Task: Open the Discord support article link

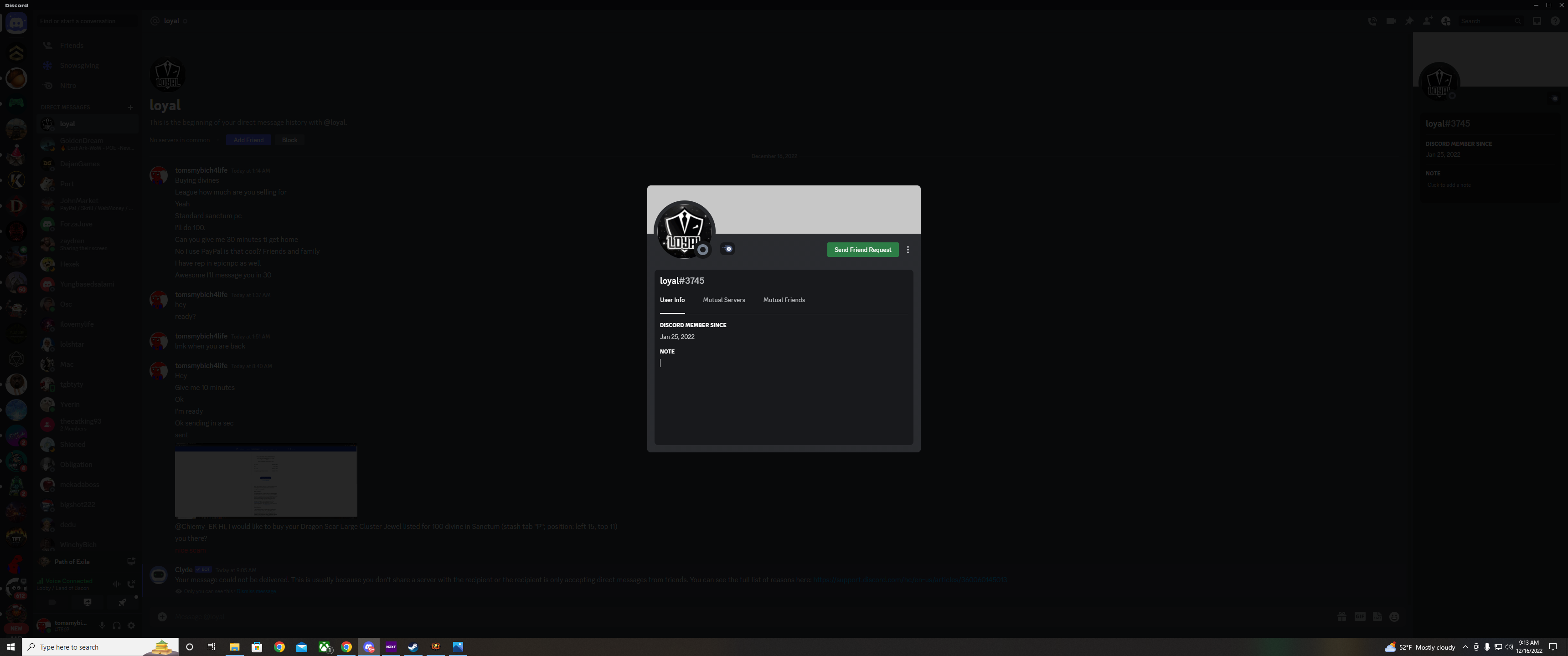Action: 910,580
